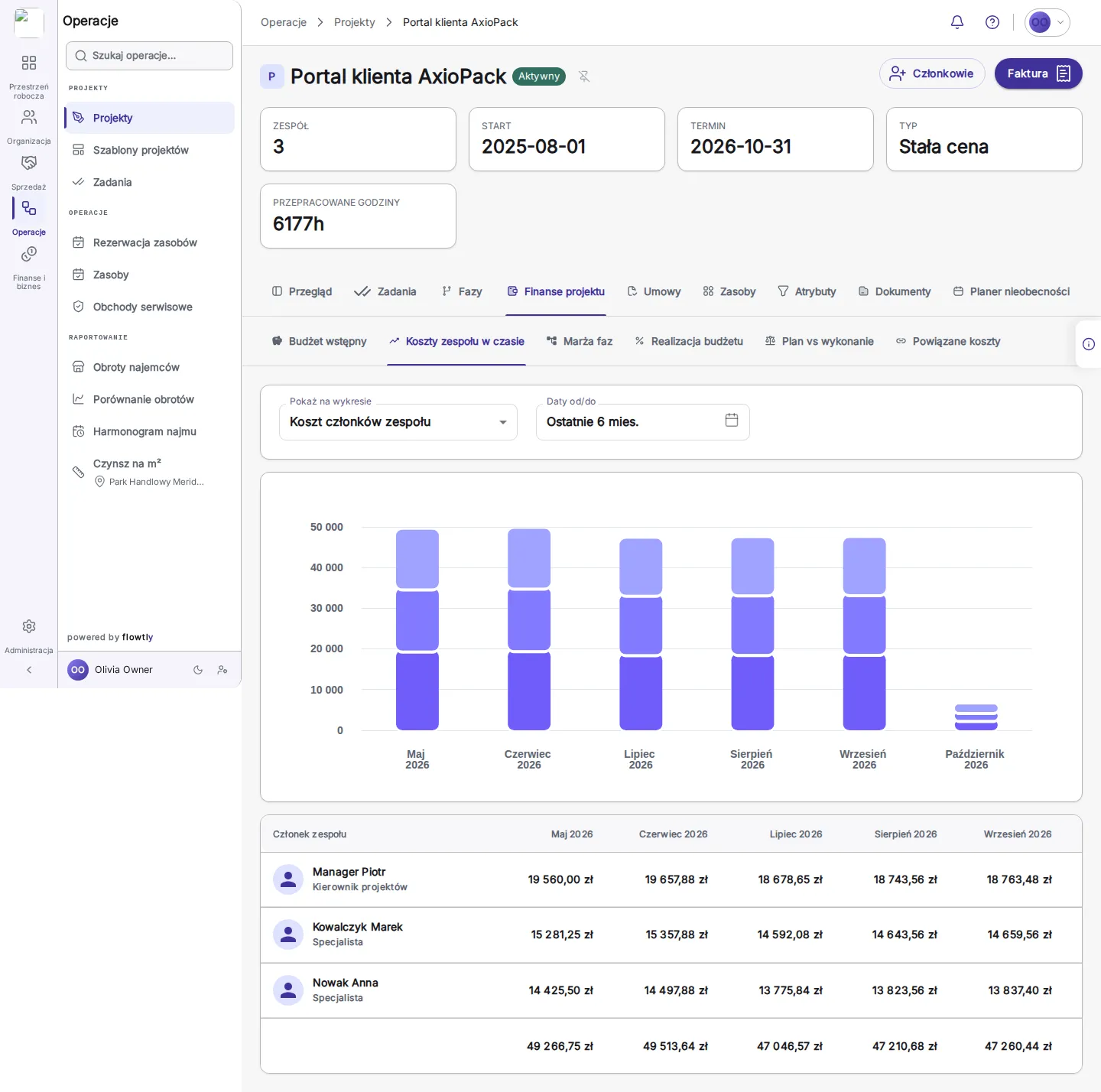Open the Fazy tab

click(462, 291)
